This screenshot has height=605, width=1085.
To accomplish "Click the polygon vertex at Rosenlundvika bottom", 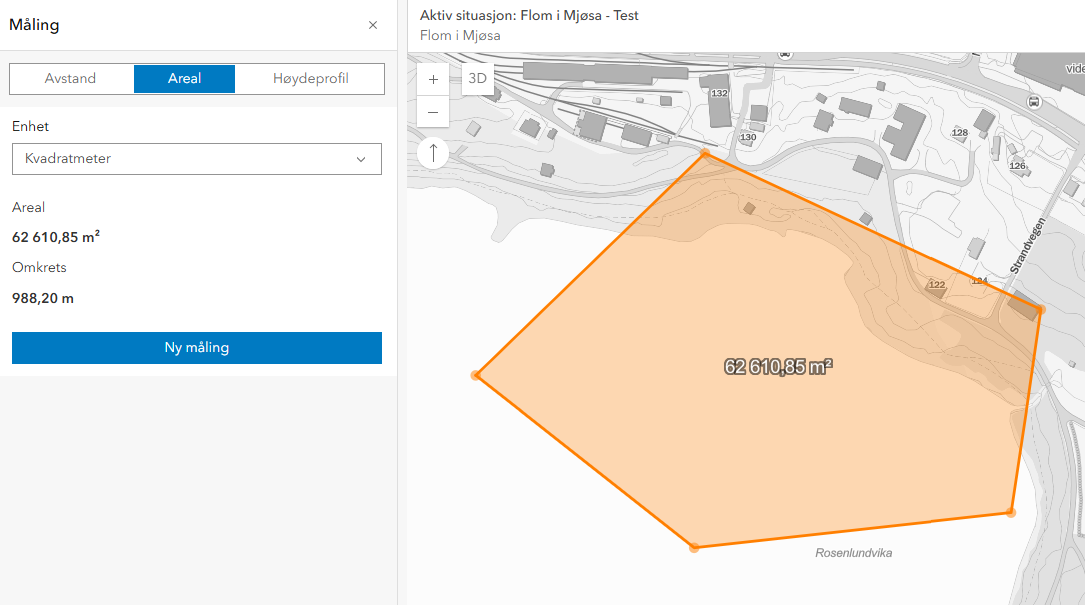I will pos(694,547).
